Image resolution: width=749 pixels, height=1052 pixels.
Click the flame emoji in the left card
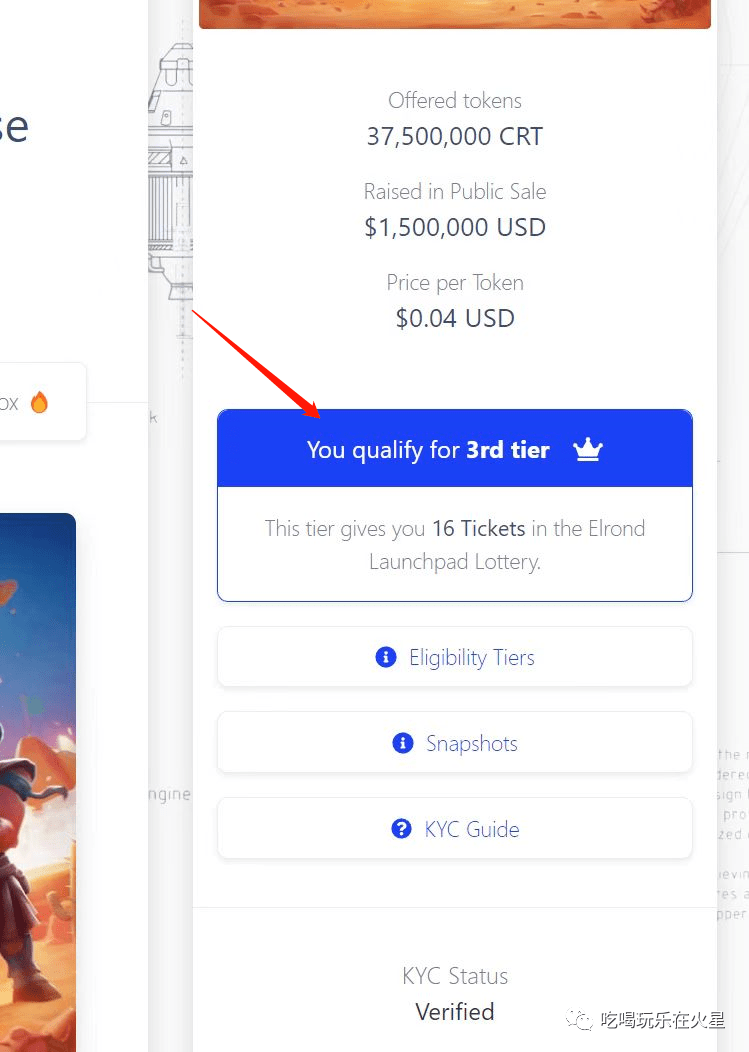pyautogui.click(x=39, y=402)
